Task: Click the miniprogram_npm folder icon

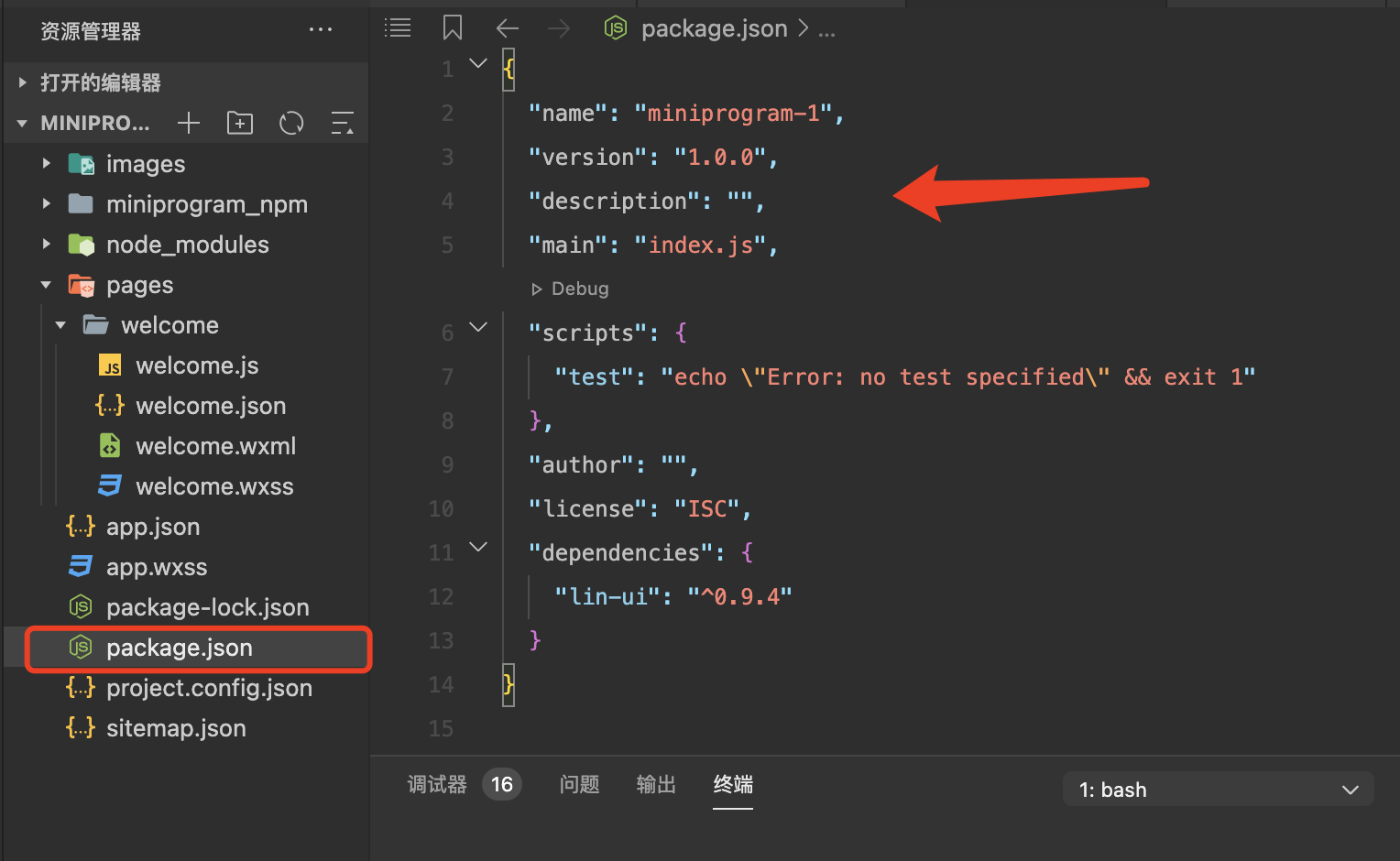Action: pyautogui.click(x=82, y=203)
